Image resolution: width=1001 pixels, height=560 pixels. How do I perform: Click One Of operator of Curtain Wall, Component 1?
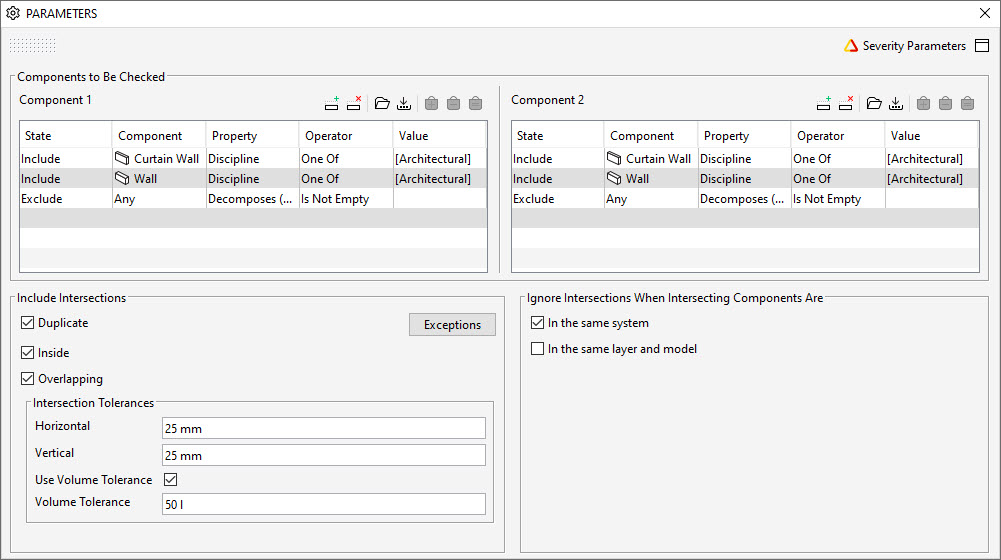click(346, 158)
